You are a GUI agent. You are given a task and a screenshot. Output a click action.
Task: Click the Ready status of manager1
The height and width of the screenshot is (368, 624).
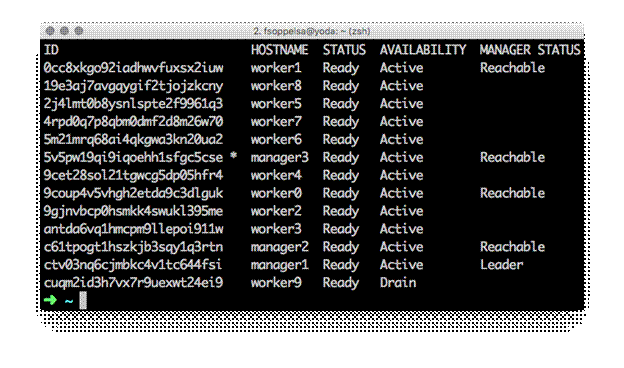[341, 265]
